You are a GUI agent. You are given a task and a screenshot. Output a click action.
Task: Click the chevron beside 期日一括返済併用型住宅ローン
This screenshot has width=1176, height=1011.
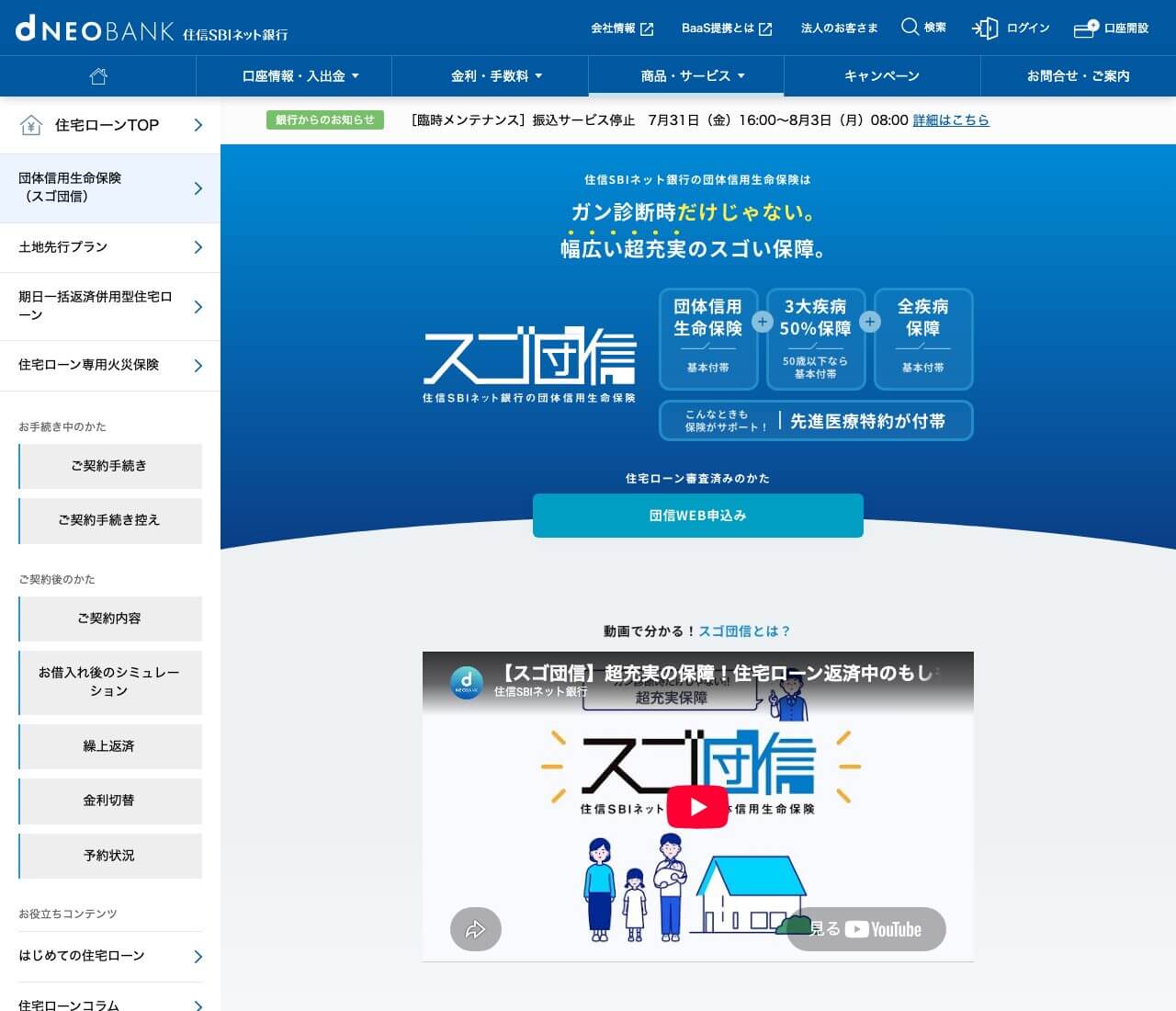pyautogui.click(x=198, y=307)
